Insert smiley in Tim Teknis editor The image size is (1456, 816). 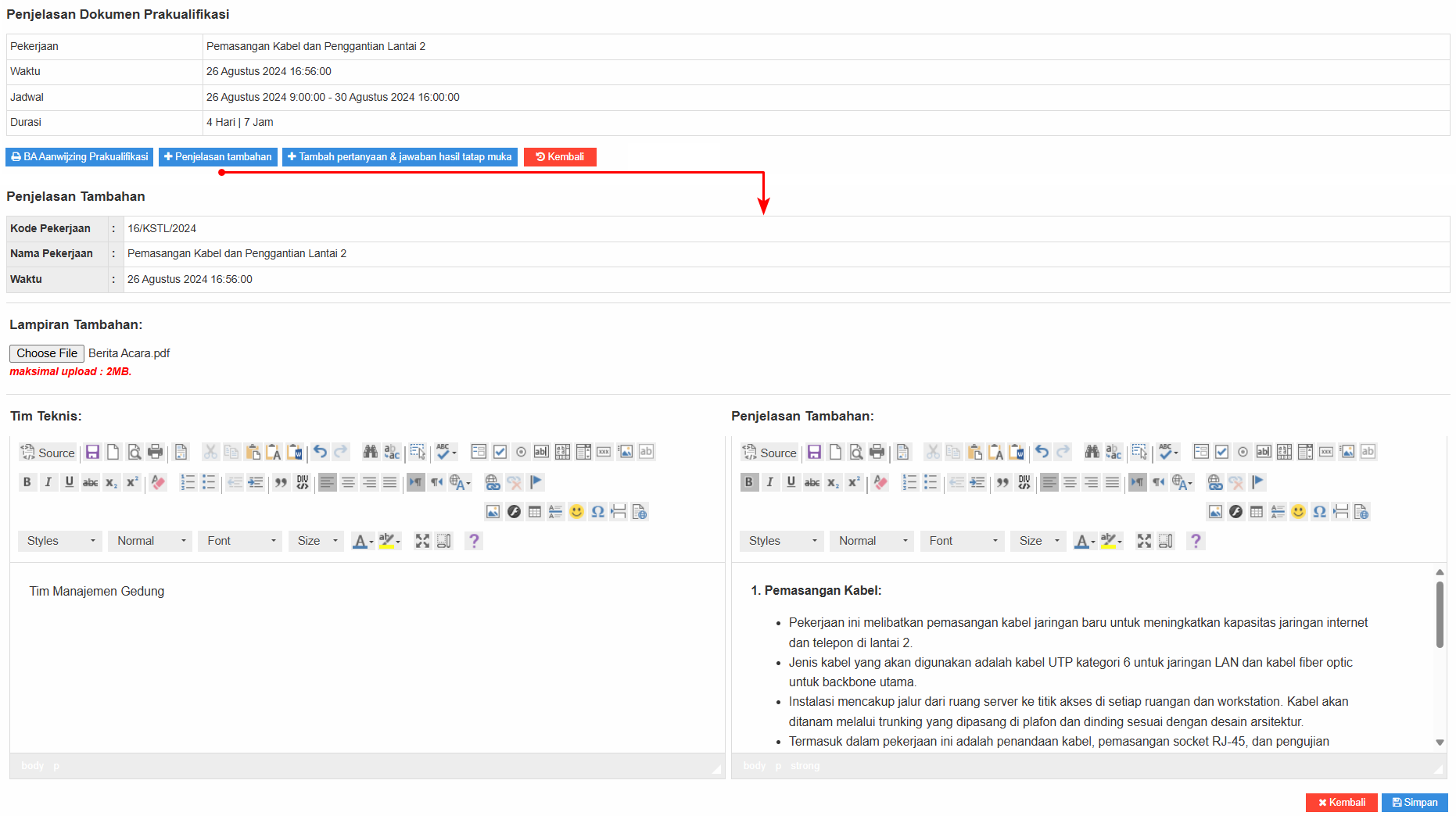(576, 512)
